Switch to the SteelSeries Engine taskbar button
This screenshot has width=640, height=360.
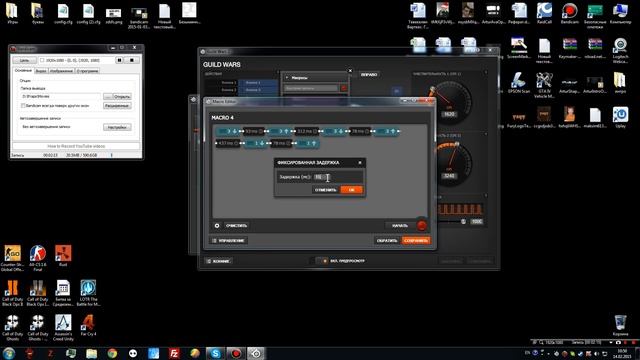256,353
